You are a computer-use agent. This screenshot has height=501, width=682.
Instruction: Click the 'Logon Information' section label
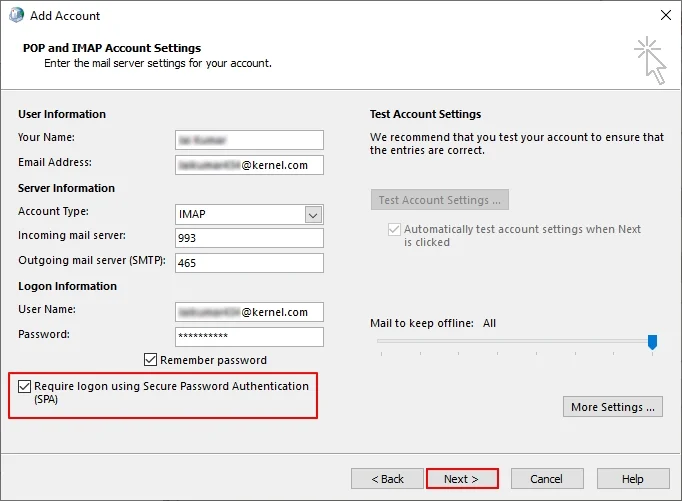click(x=67, y=286)
